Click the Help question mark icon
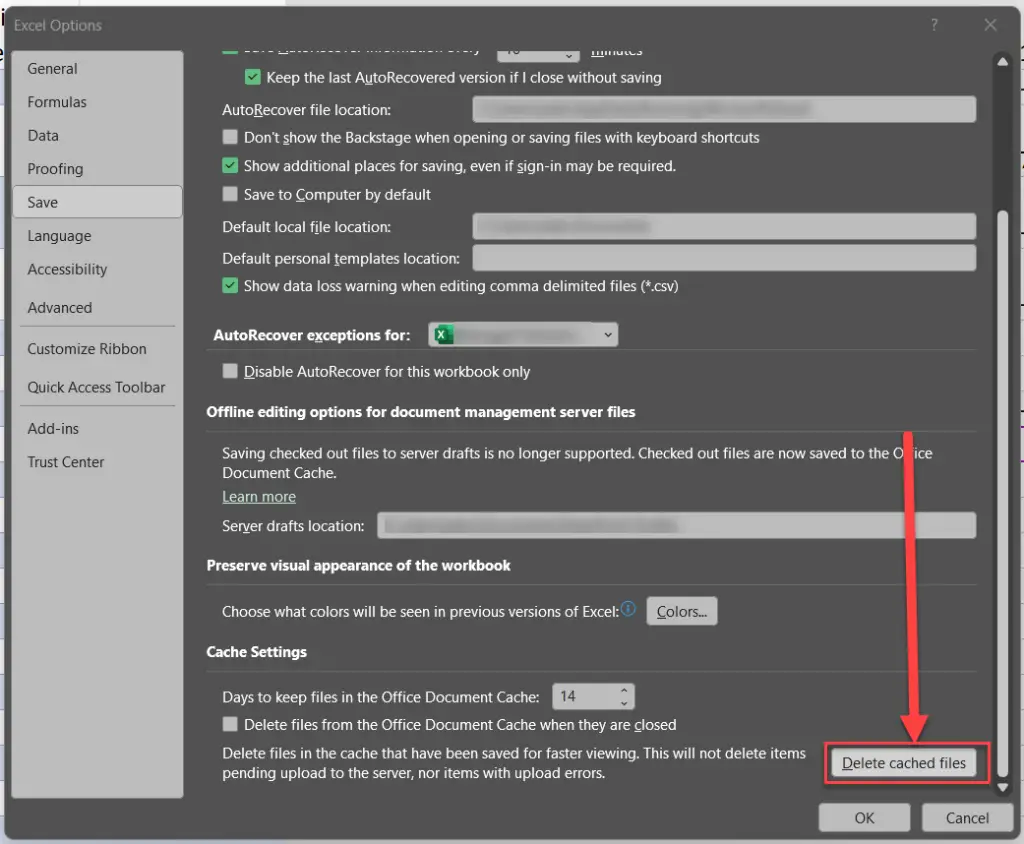The image size is (1024, 844). pyautogui.click(x=935, y=25)
